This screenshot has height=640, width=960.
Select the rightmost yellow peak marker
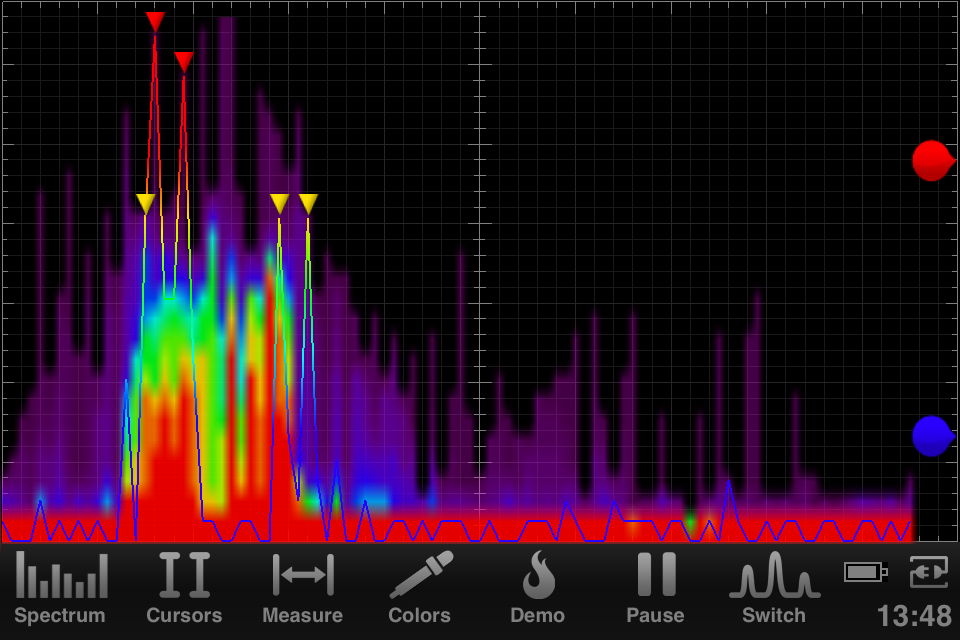[x=308, y=203]
